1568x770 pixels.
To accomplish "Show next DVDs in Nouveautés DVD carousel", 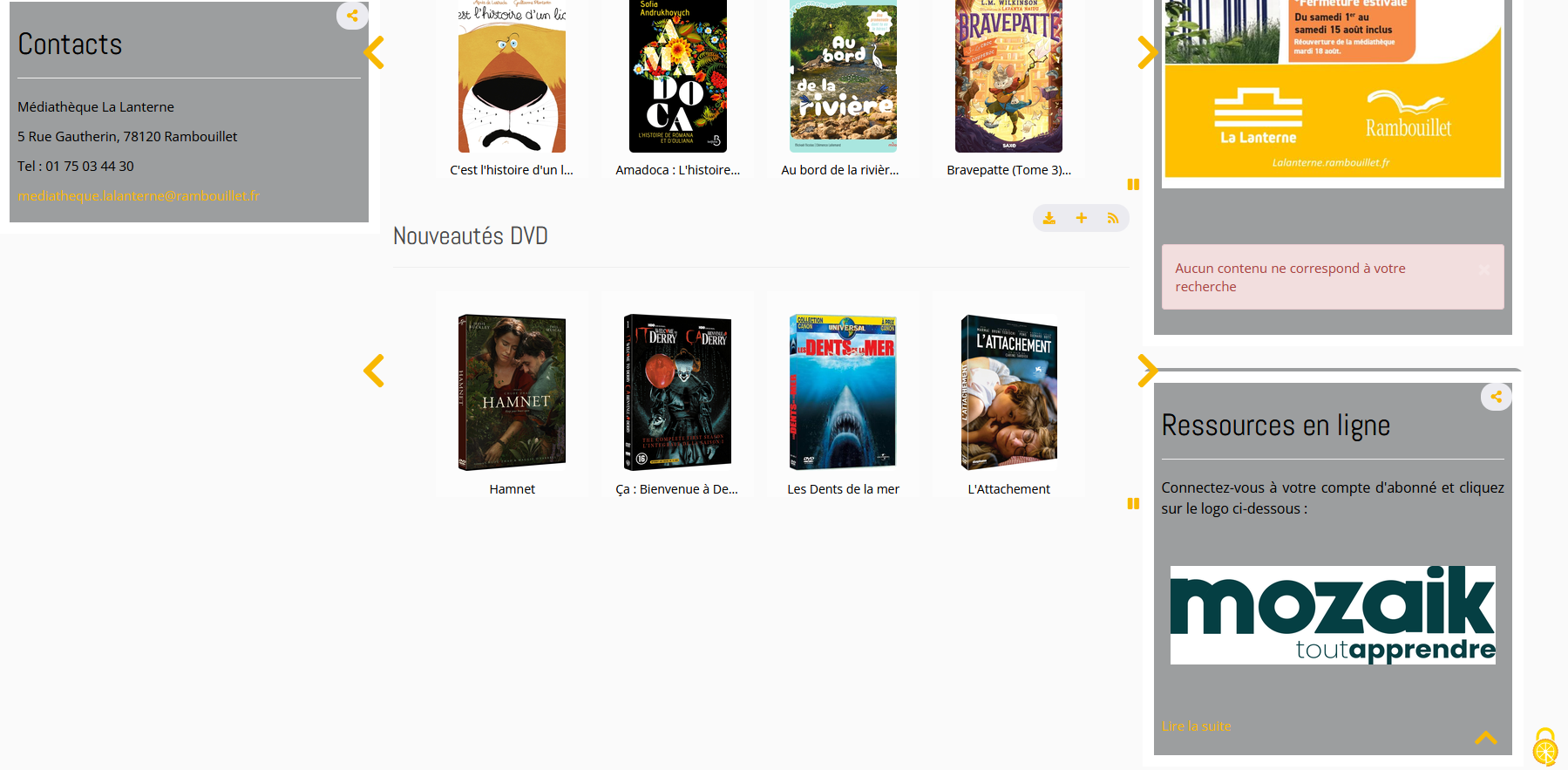I will click(1147, 371).
